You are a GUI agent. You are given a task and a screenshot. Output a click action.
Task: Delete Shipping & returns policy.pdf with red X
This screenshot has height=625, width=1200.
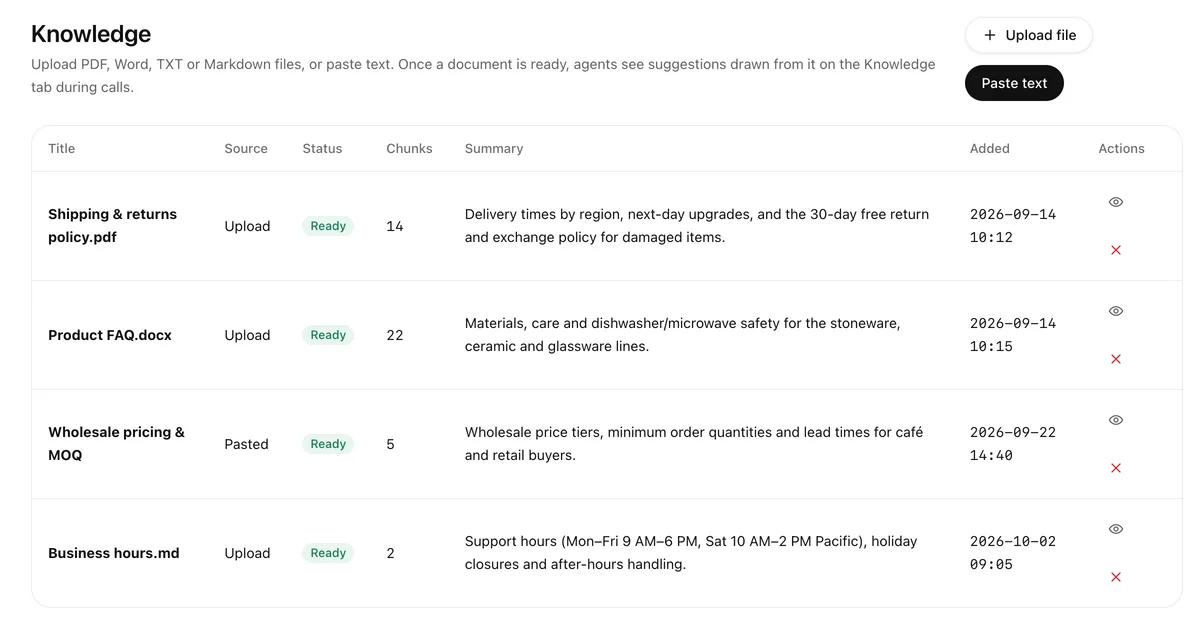pyautogui.click(x=1116, y=250)
